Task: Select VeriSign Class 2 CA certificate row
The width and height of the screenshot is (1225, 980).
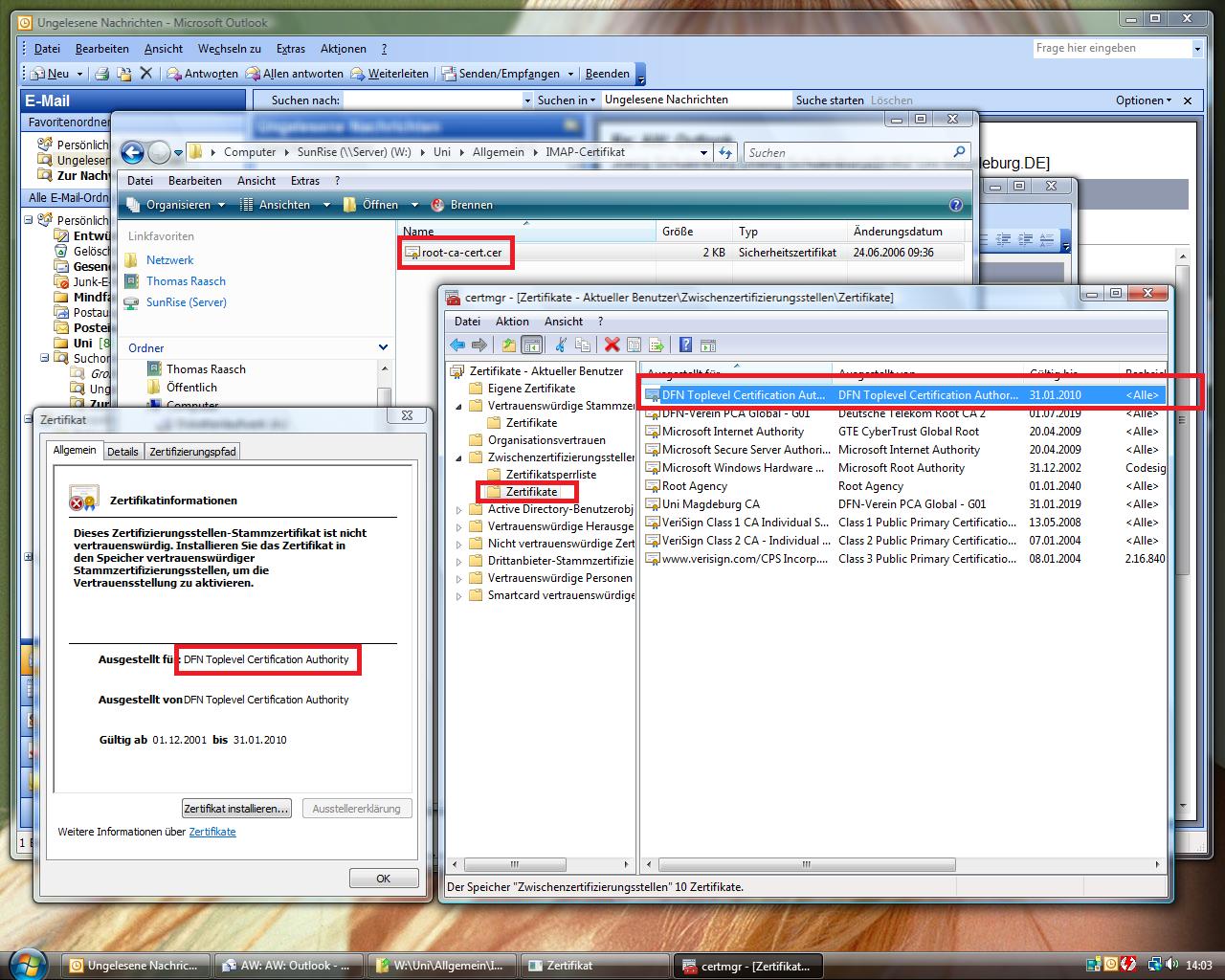Action: point(903,541)
